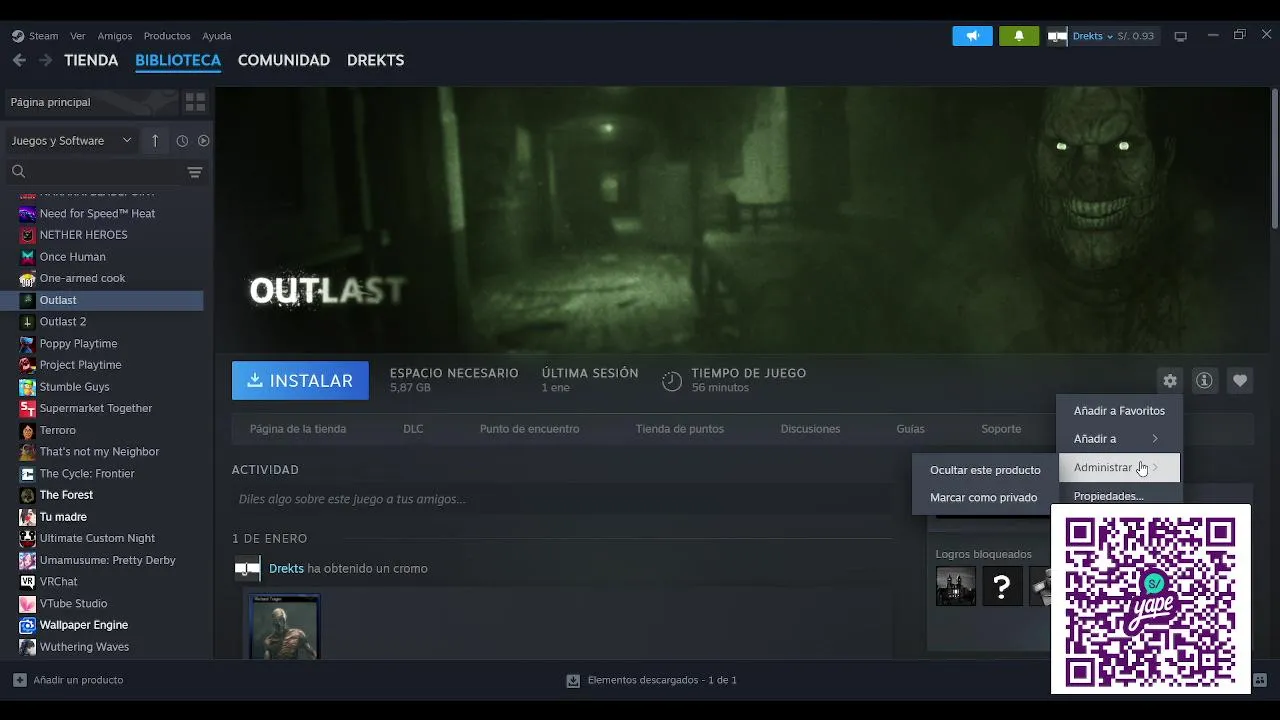Enter Big Picture mode monitor icon
Screen dimensions: 1280x720
click(x=1180, y=36)
